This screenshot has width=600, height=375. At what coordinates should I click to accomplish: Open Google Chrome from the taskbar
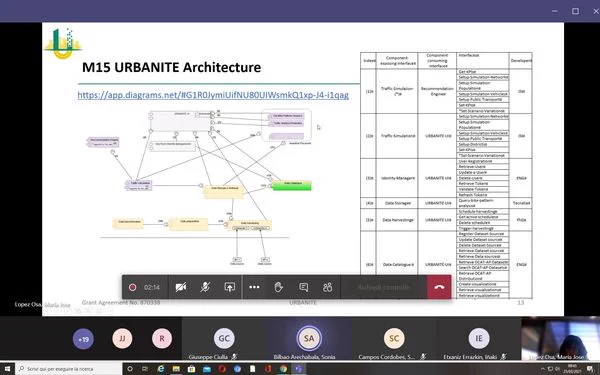(283, 369)
